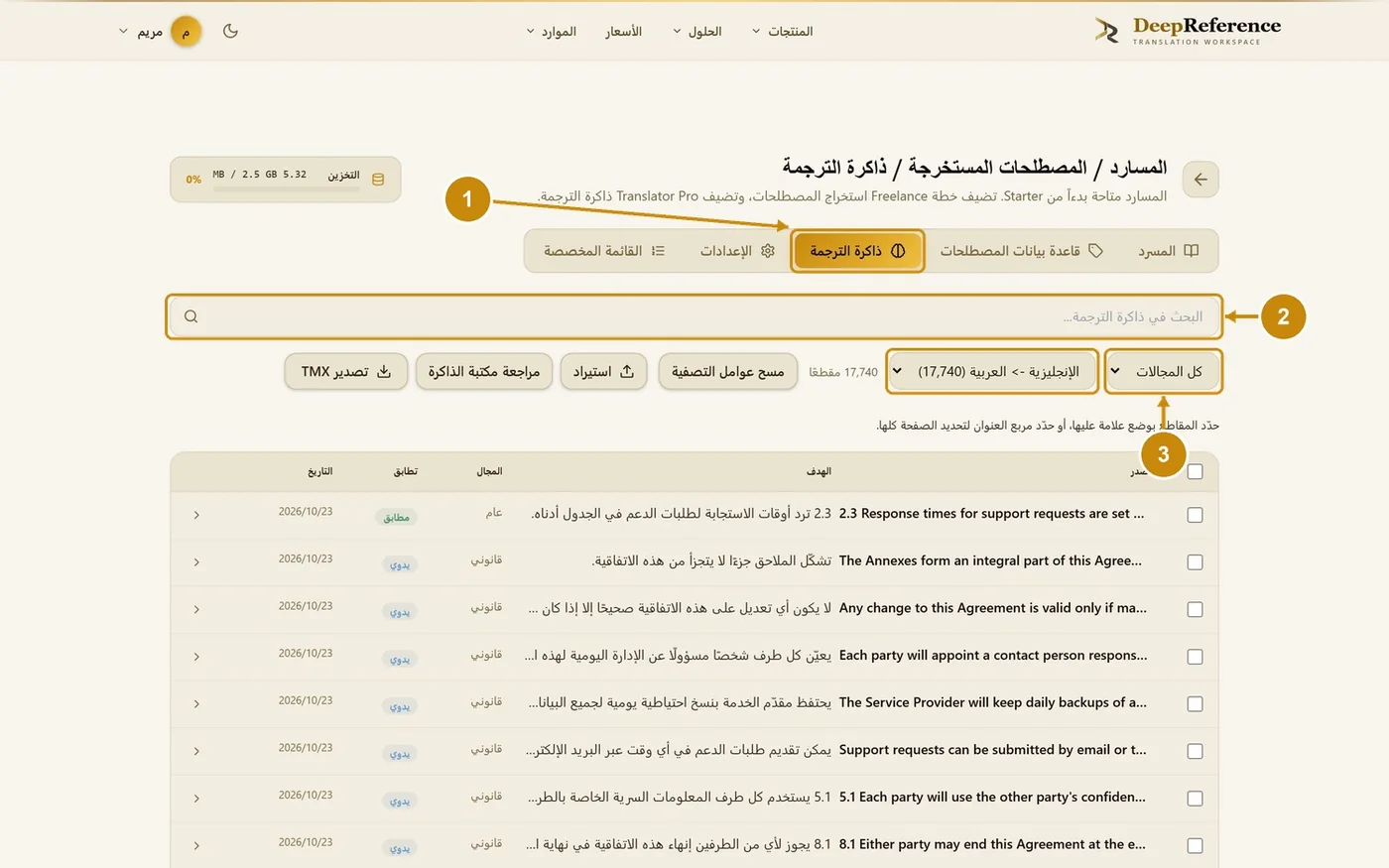Image resolution: width=1389 pixels, height=868 pixels.
Task: Expand the '8.1 Either party may end' row chevron
Action: pos(196,845)
